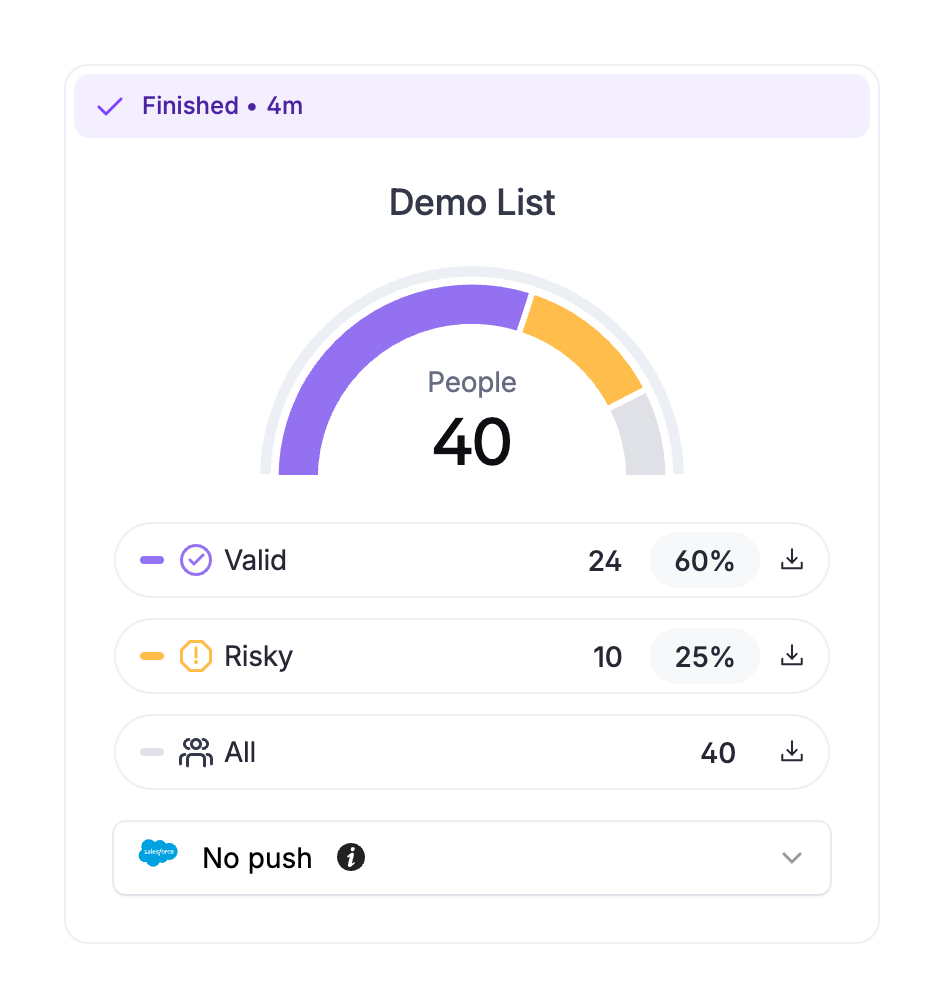This screenshot has width=944, height=1008.
Task: Toggle the purple dash marker on the Valid row
Action: (x=152, y=560)
